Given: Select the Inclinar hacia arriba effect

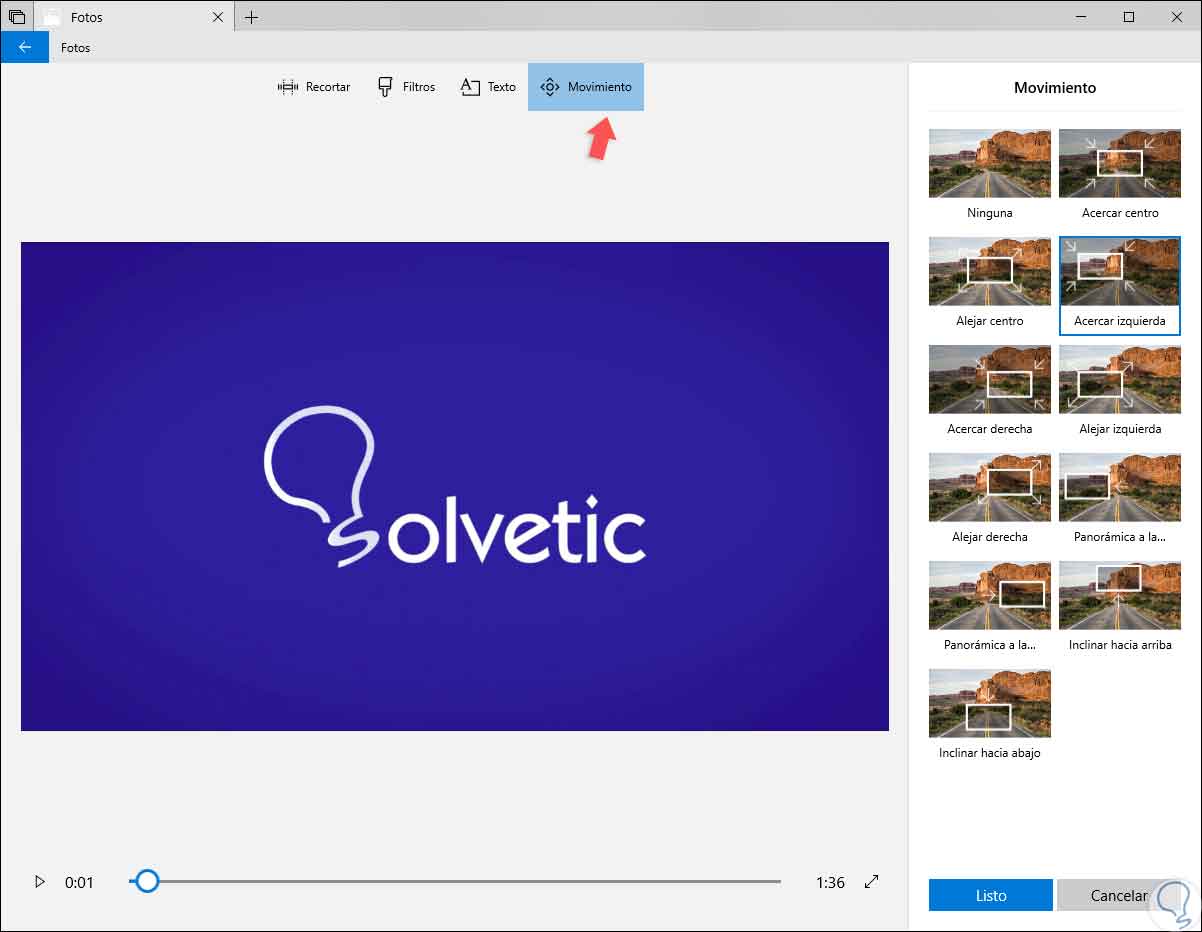Looking at the screenshot, I should [x=1119, y=596].
